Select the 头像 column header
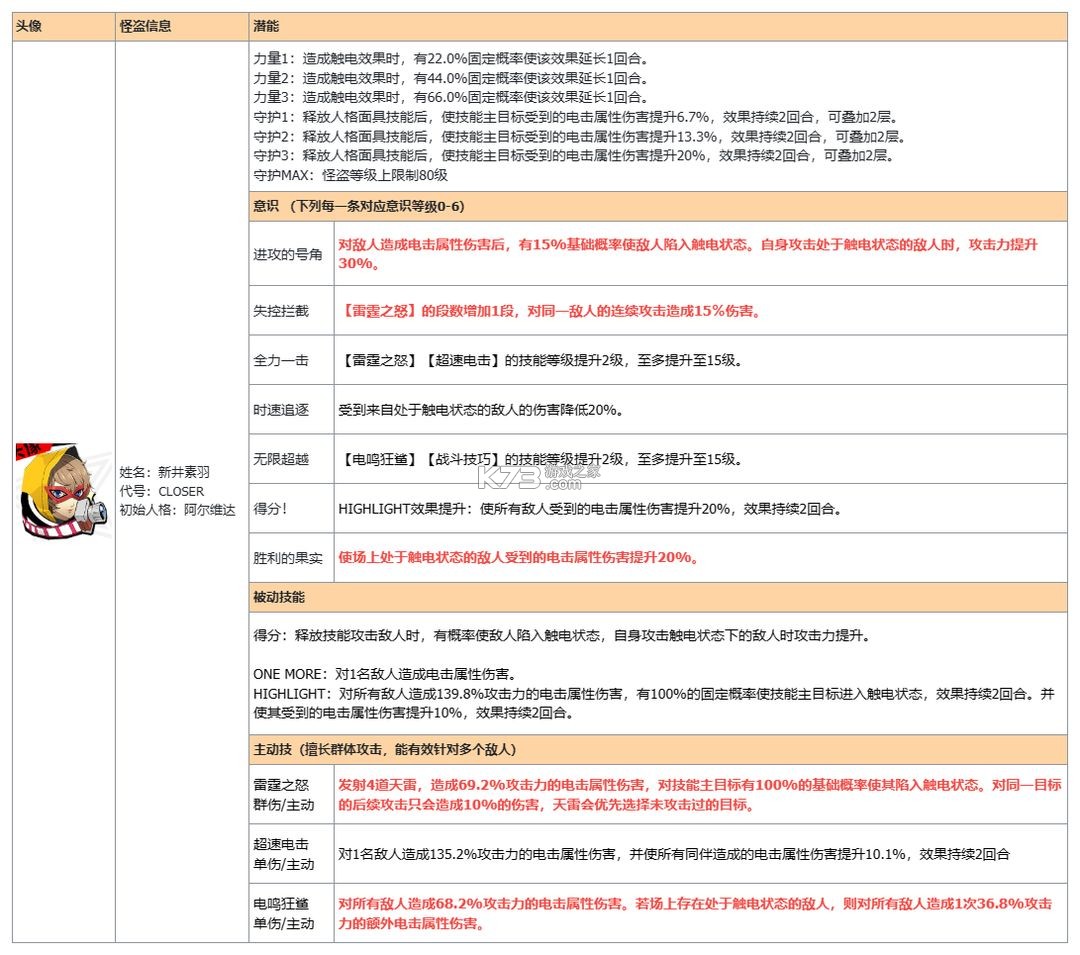This screenshot has height=955, width=1080. 29,25
